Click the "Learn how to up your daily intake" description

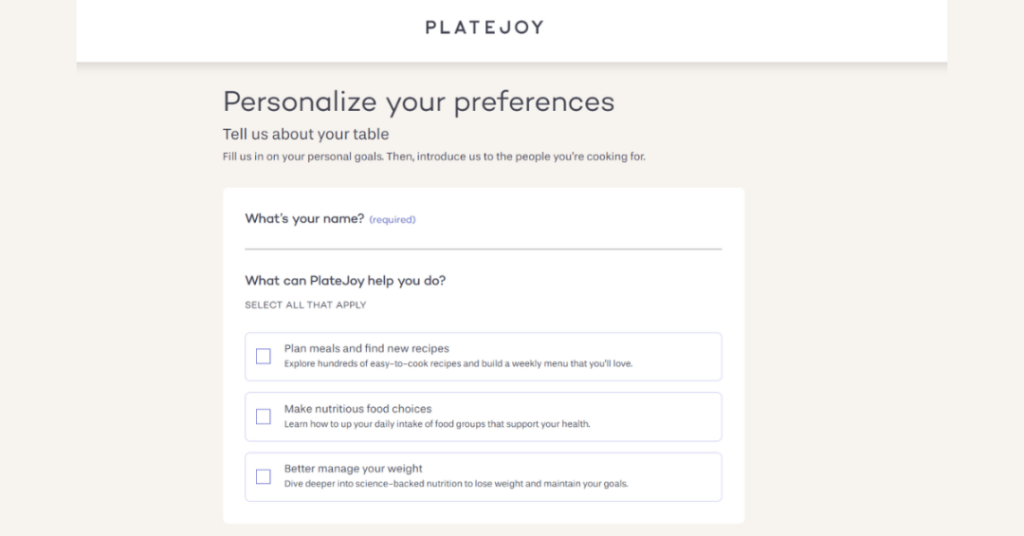437,424
